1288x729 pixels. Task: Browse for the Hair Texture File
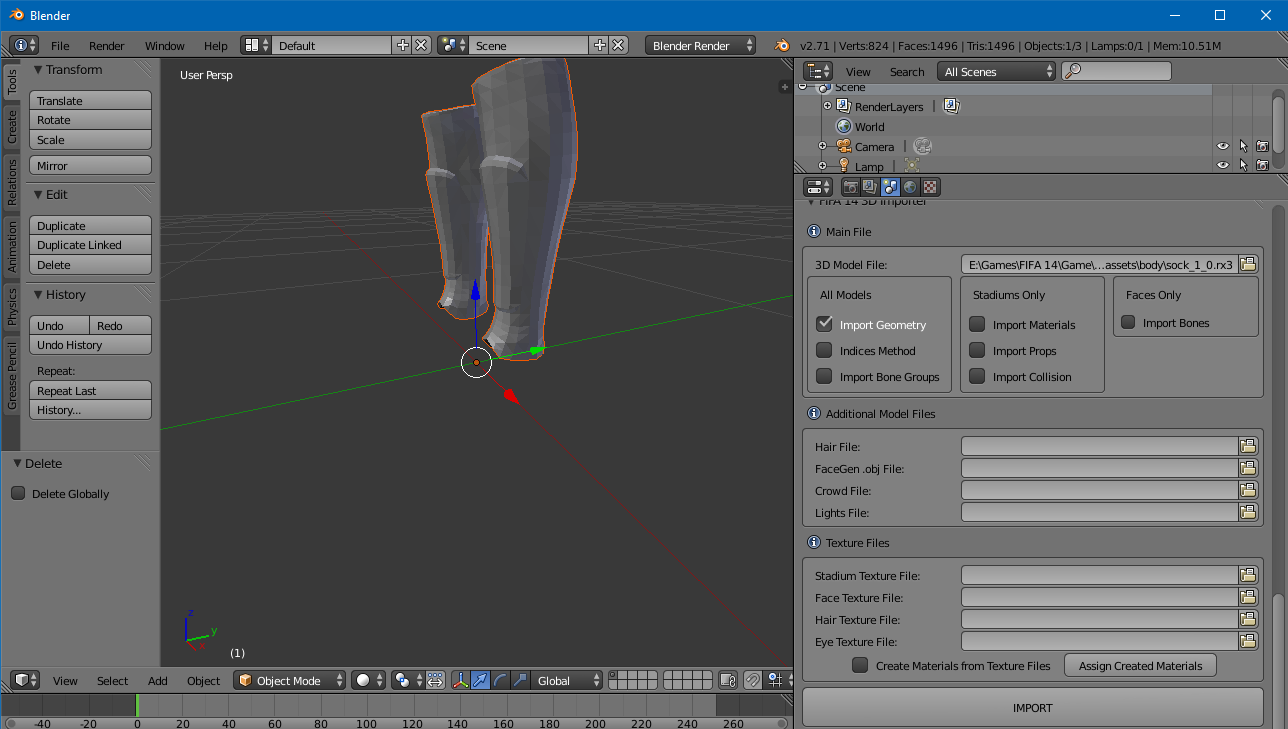point(1248,619)
